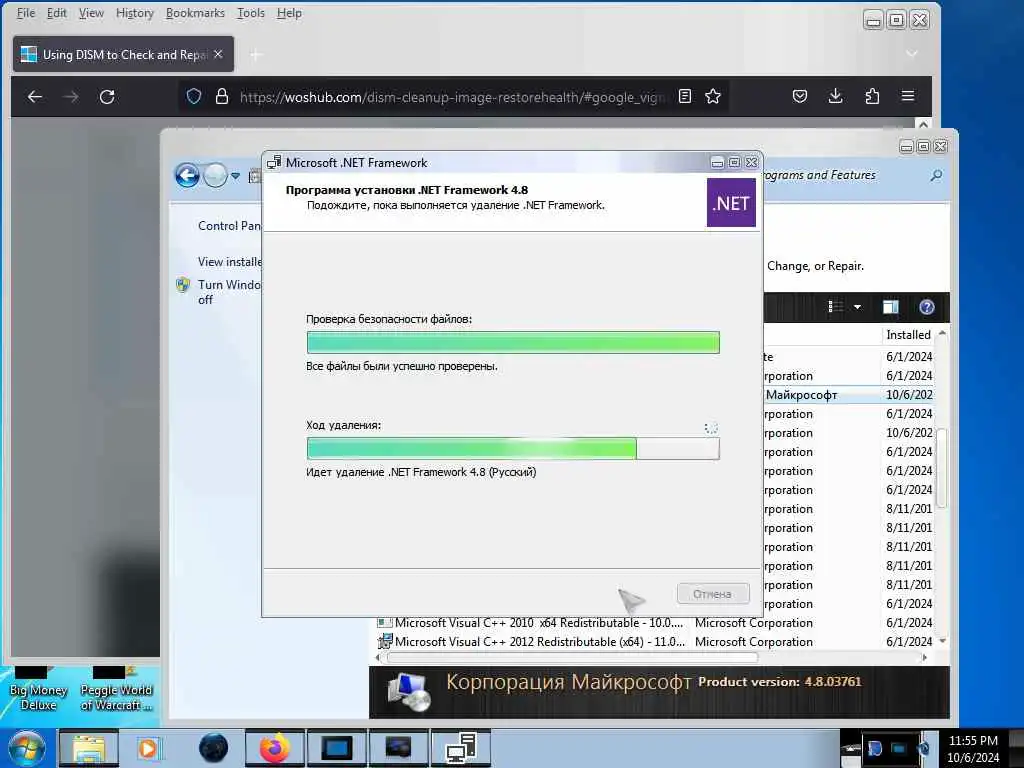1024x768 pixels.
Task: Open the Bookmarks menu
Action: [195, 13]
